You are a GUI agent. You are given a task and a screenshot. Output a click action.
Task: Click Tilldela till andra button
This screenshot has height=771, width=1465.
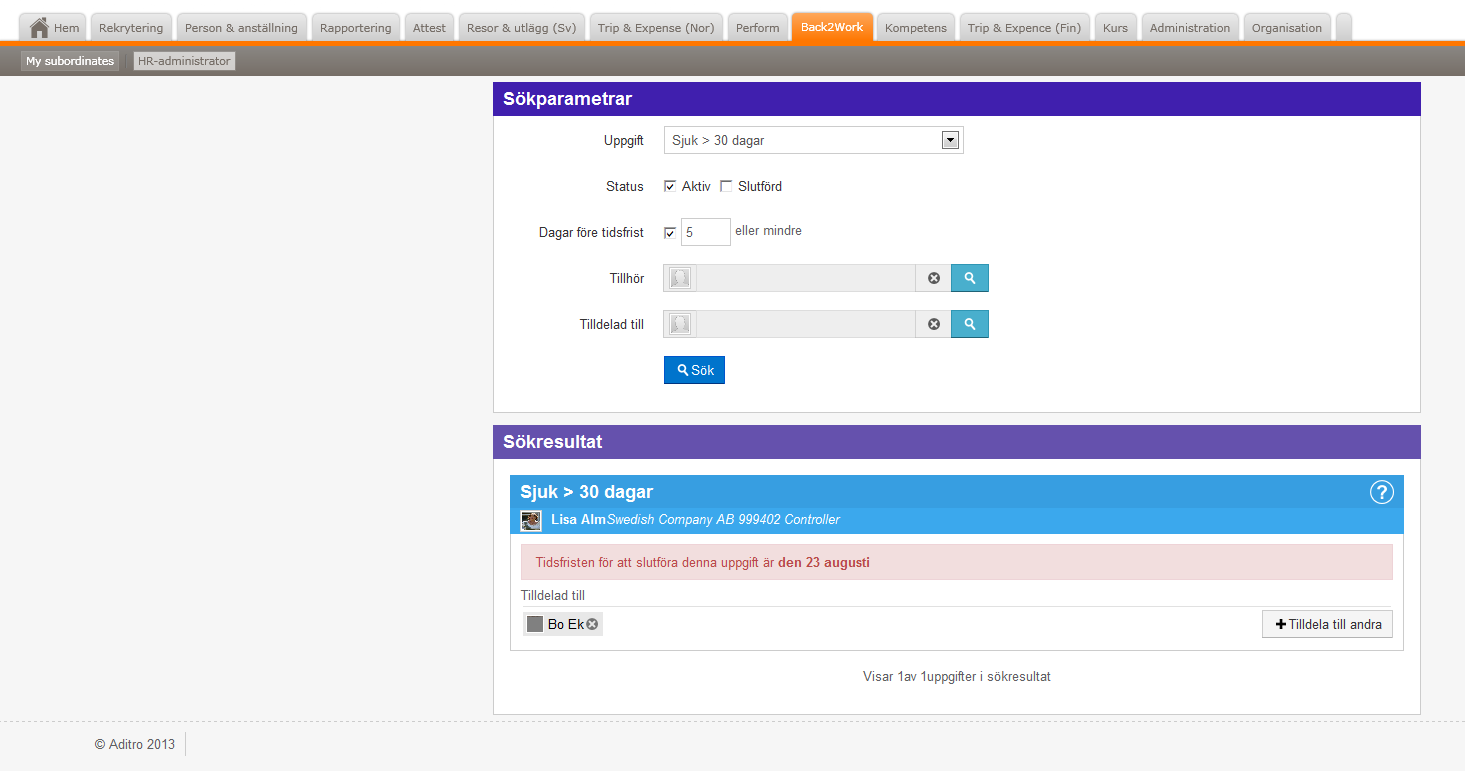pos(1328,624)
